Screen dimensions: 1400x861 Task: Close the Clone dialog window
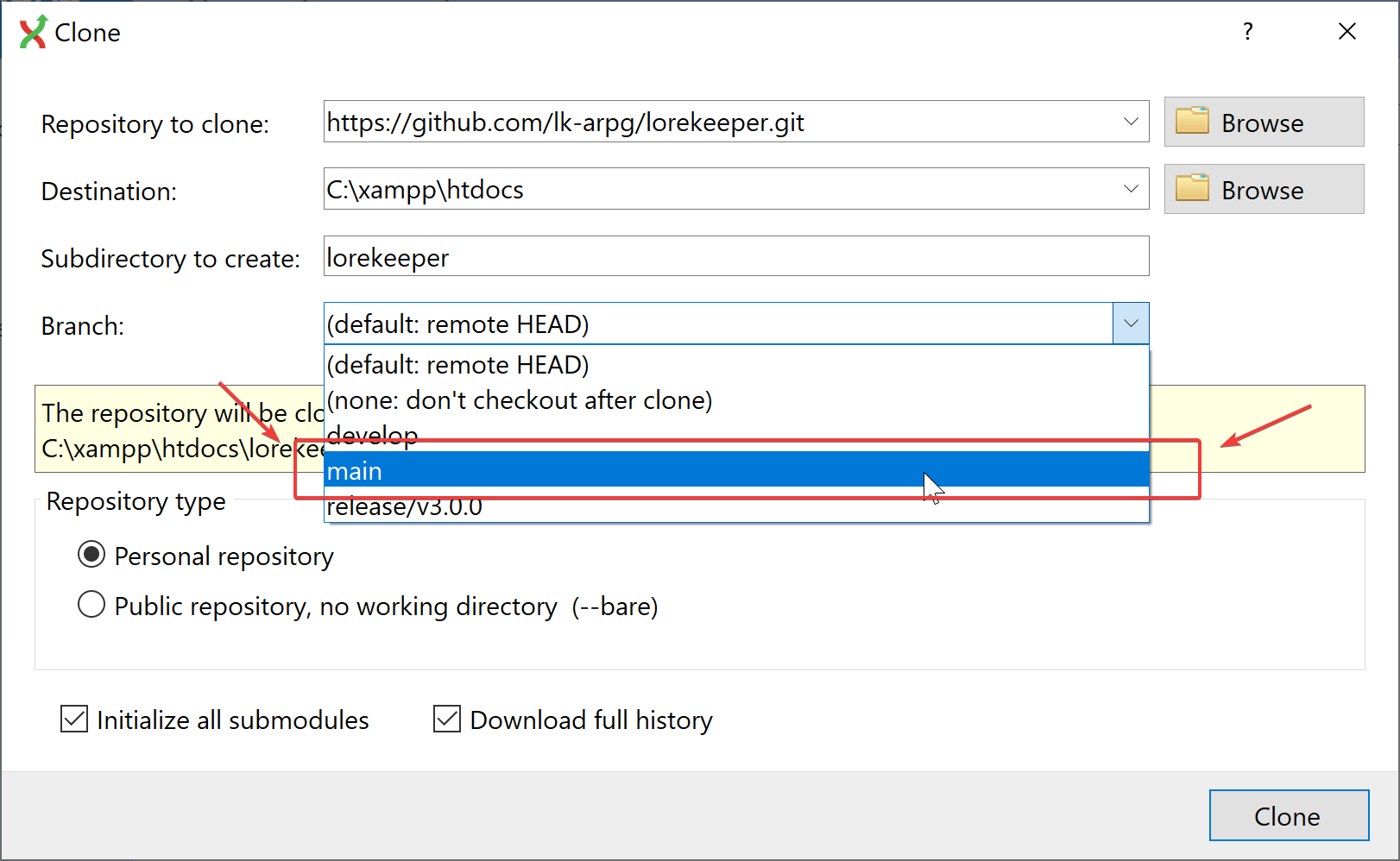click(1346, 32)
